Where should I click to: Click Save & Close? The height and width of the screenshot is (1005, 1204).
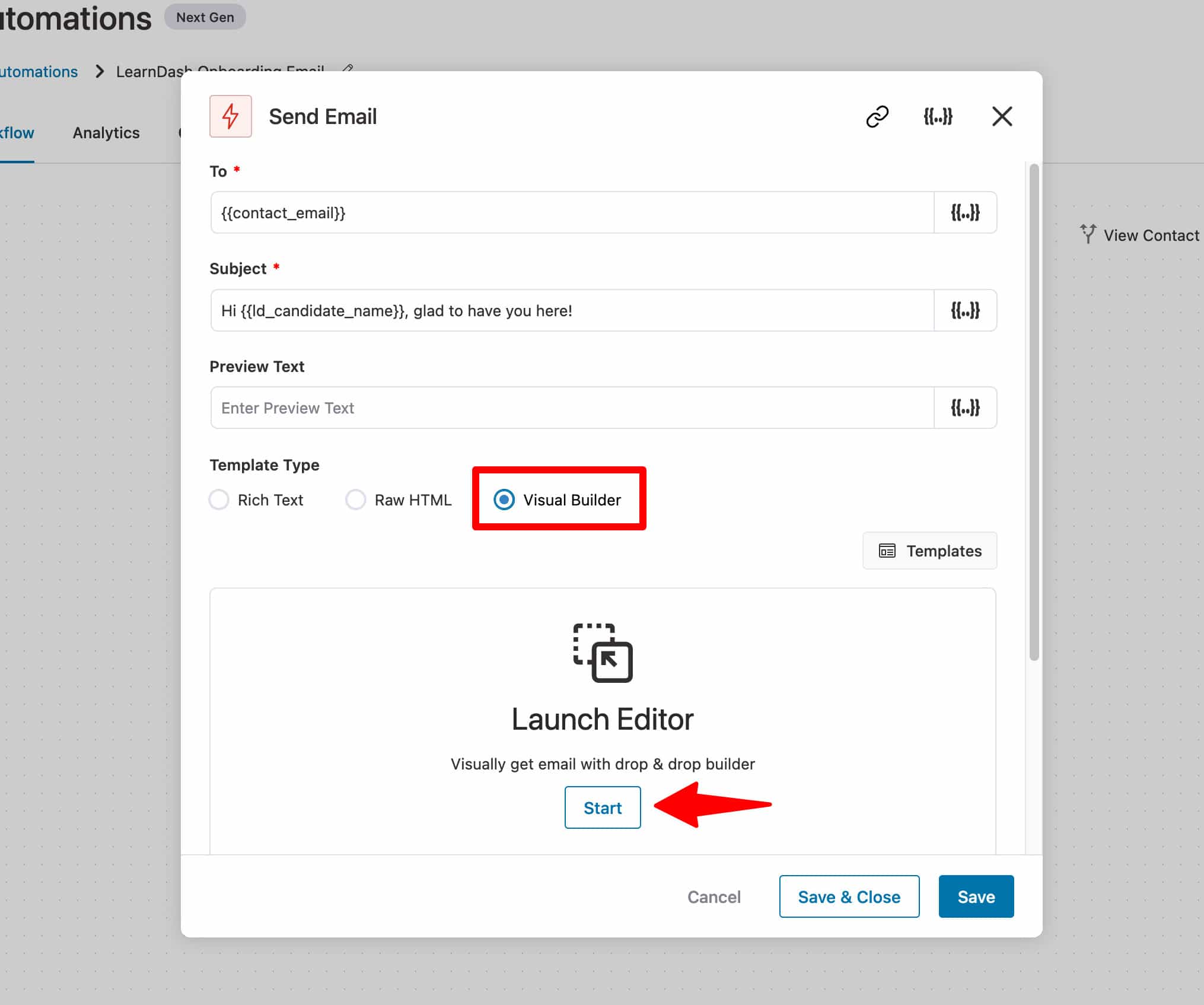(849, 896)
